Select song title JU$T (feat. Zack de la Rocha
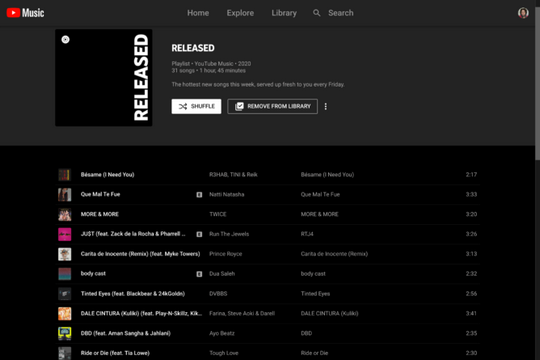The height and width of the screenshot is (360, 540). [x=133, y=234]
